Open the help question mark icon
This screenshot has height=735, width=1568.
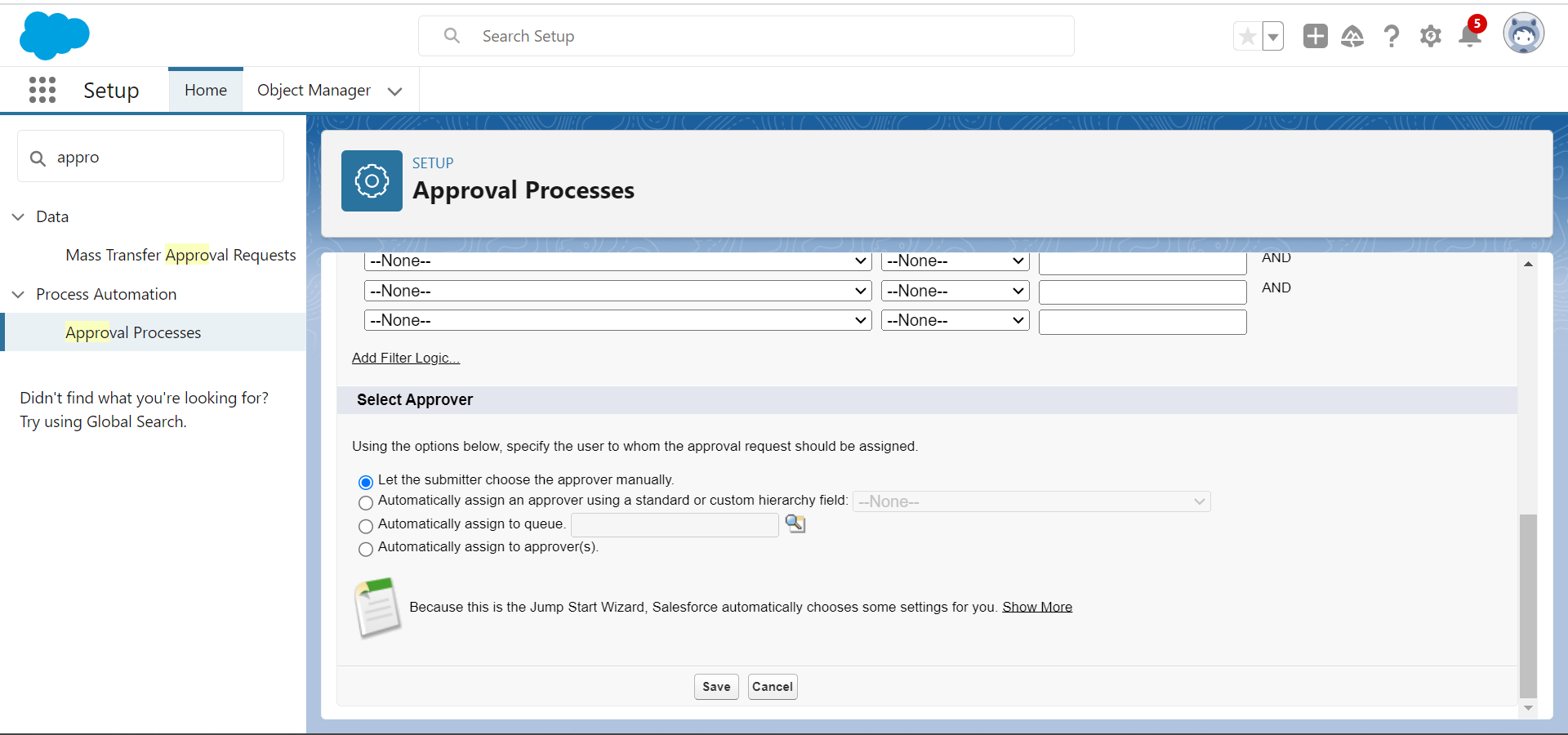click(x=1392, y=36)
